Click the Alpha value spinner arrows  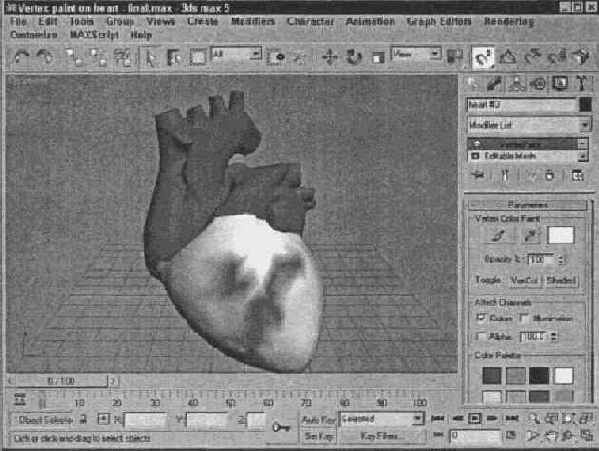click(x=554, y=336)
